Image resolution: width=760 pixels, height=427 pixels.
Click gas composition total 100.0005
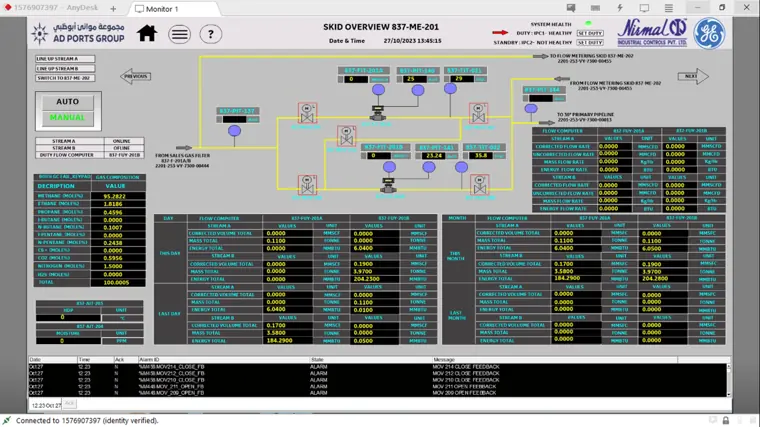(118, 282)
